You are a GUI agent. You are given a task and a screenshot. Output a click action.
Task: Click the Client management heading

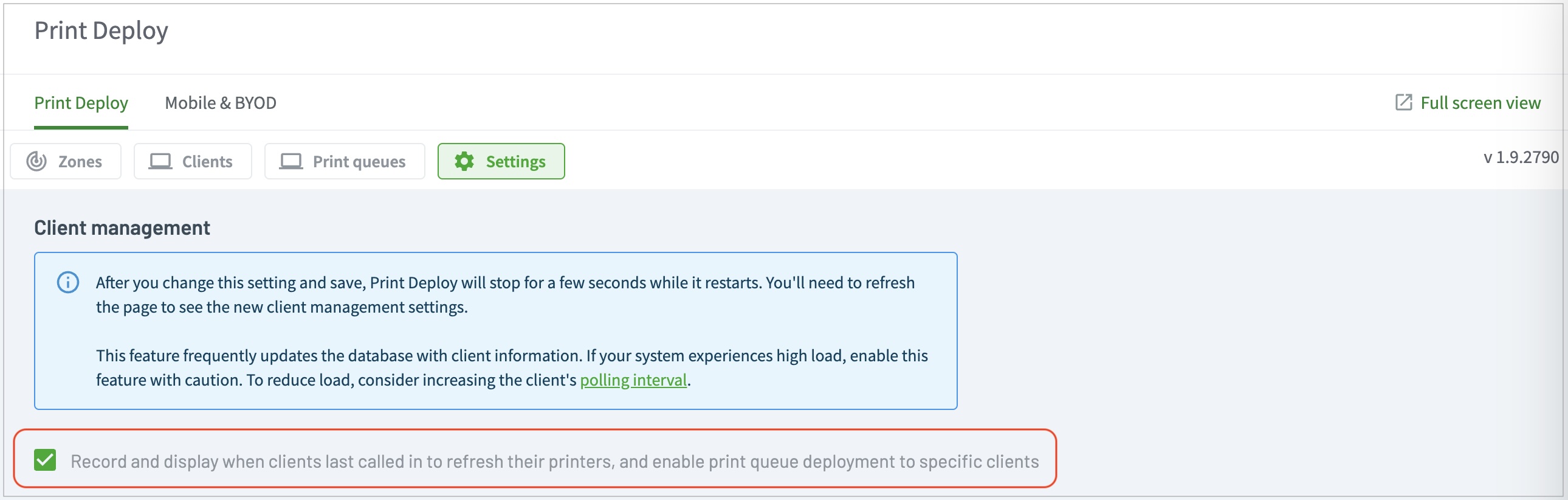(x=122, y=227)
